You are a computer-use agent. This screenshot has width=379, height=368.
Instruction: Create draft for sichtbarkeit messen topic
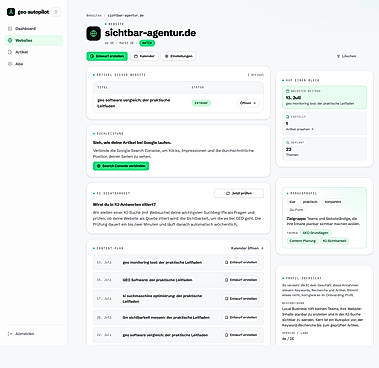pos(241,317)
